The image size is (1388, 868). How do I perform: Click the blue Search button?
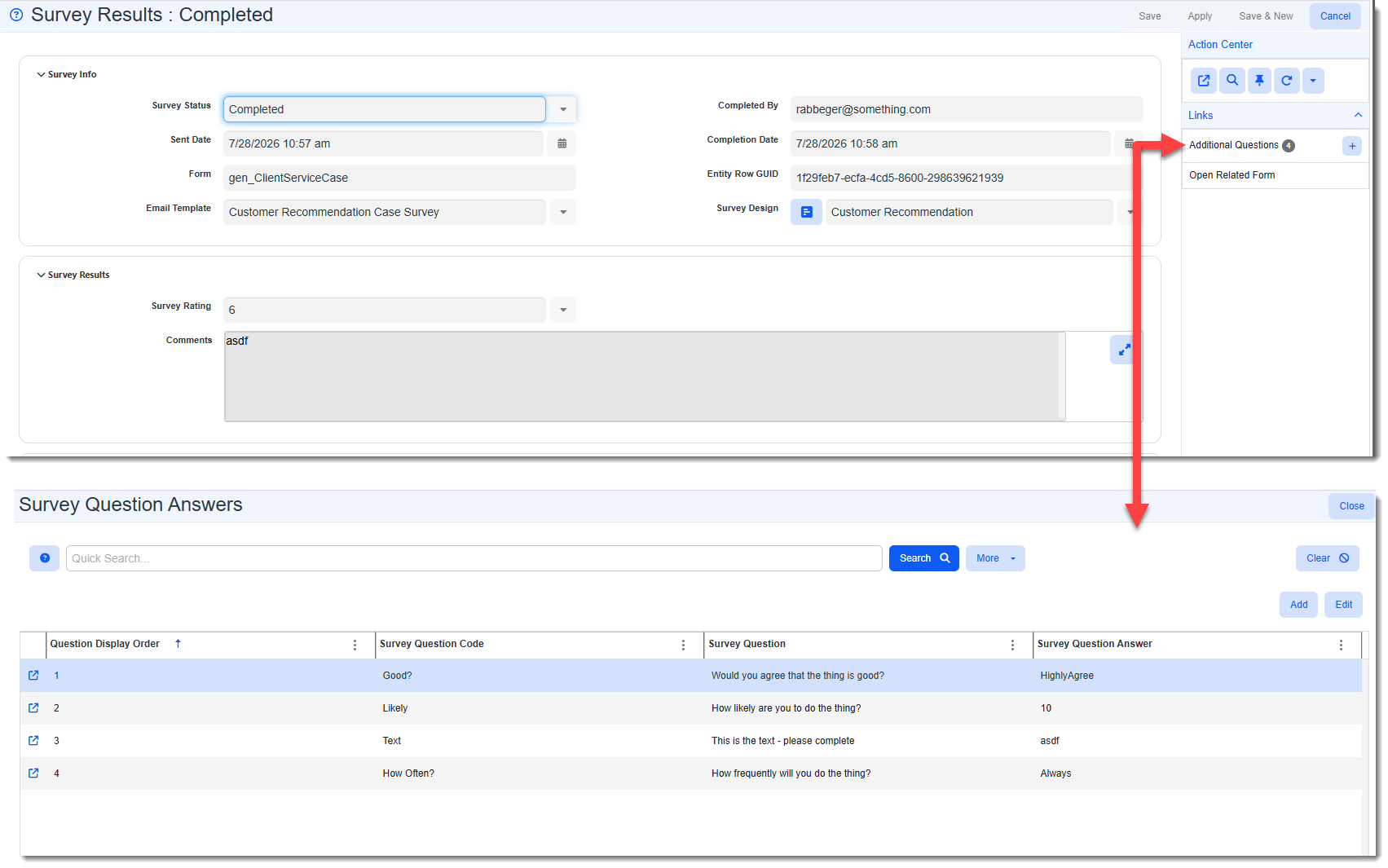pyautogui.click(x=923, y=558)
